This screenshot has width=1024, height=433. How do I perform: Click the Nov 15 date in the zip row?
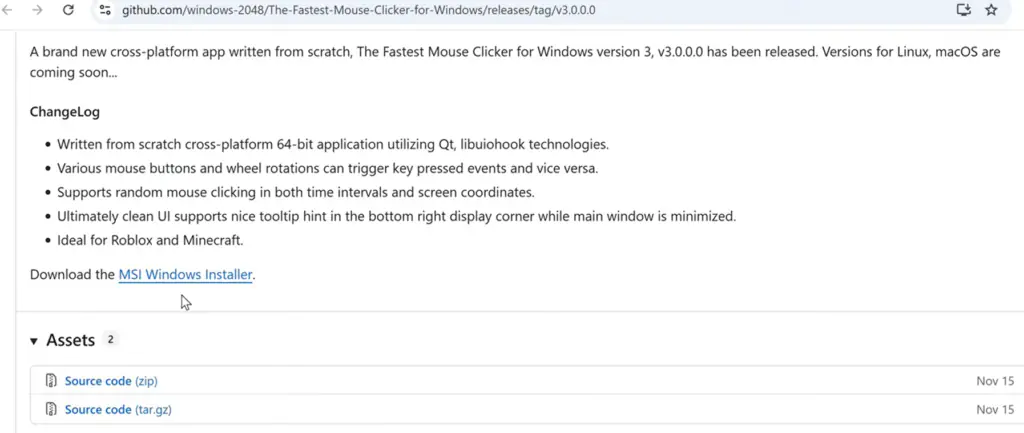click(995, 381)
